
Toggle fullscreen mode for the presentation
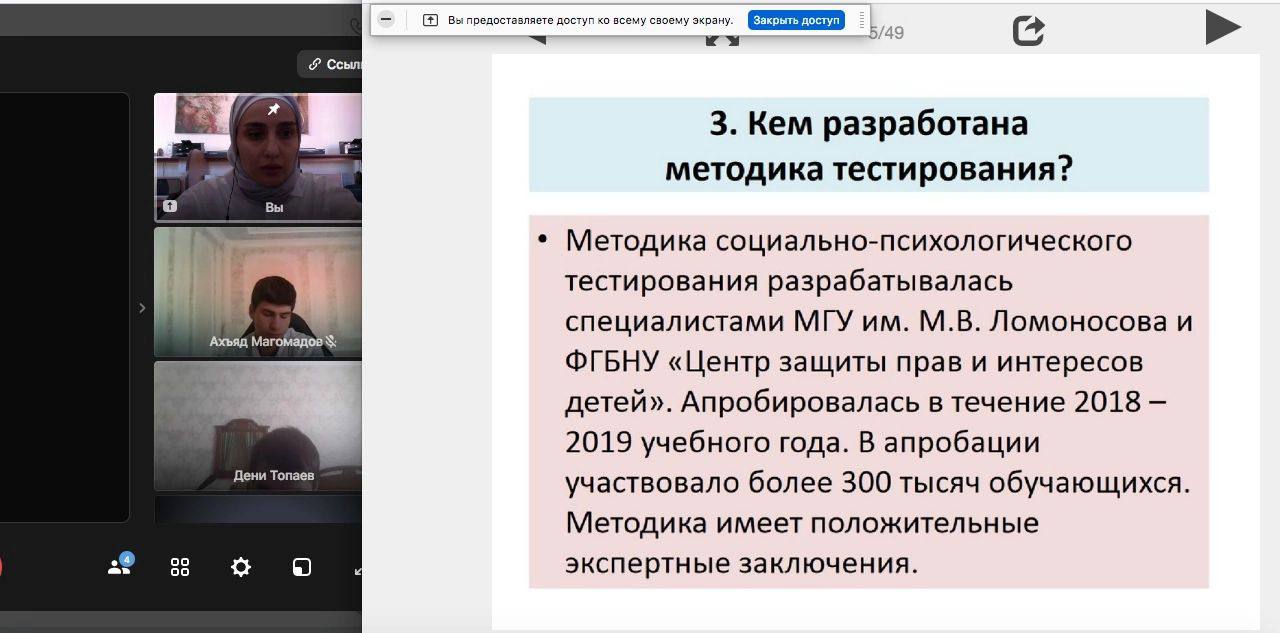[722, 40]
